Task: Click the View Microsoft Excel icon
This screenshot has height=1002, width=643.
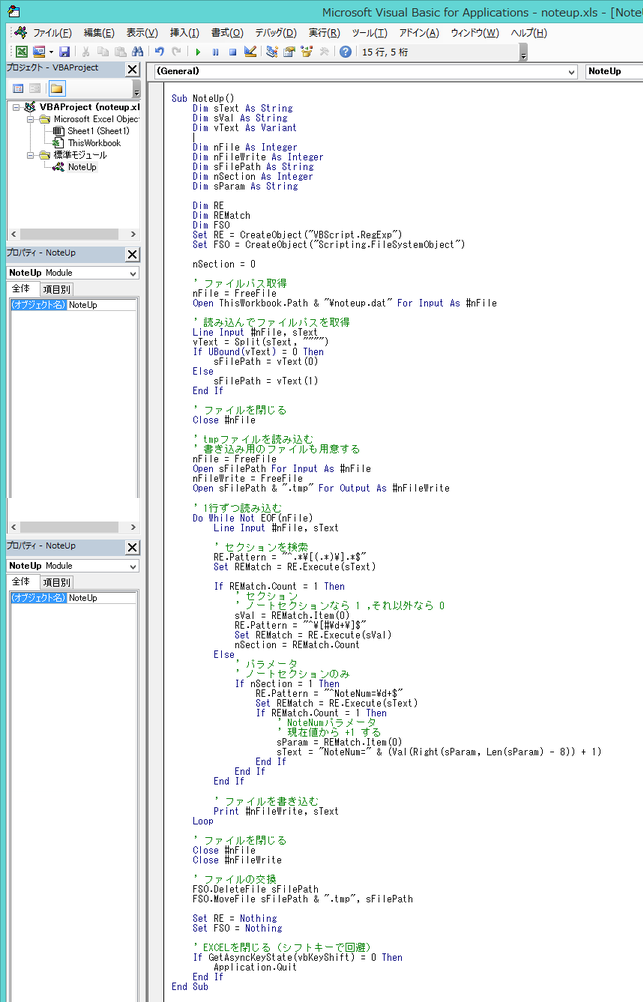Action: [x=21, y=52]
